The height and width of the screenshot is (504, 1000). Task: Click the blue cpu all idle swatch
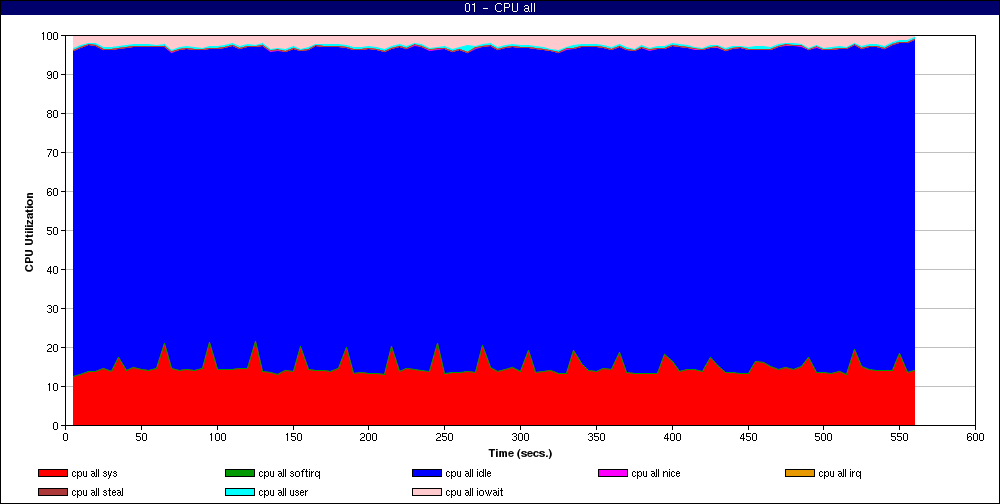click(x=427, y=473)
